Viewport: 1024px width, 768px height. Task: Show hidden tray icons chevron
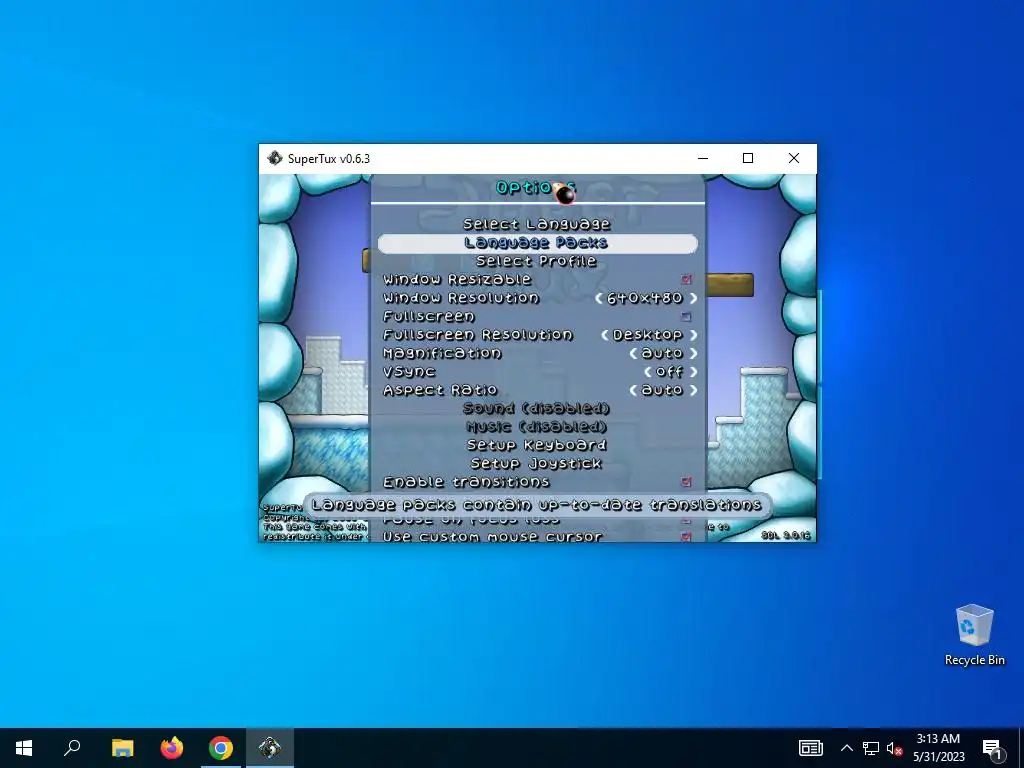click(846, 748)
